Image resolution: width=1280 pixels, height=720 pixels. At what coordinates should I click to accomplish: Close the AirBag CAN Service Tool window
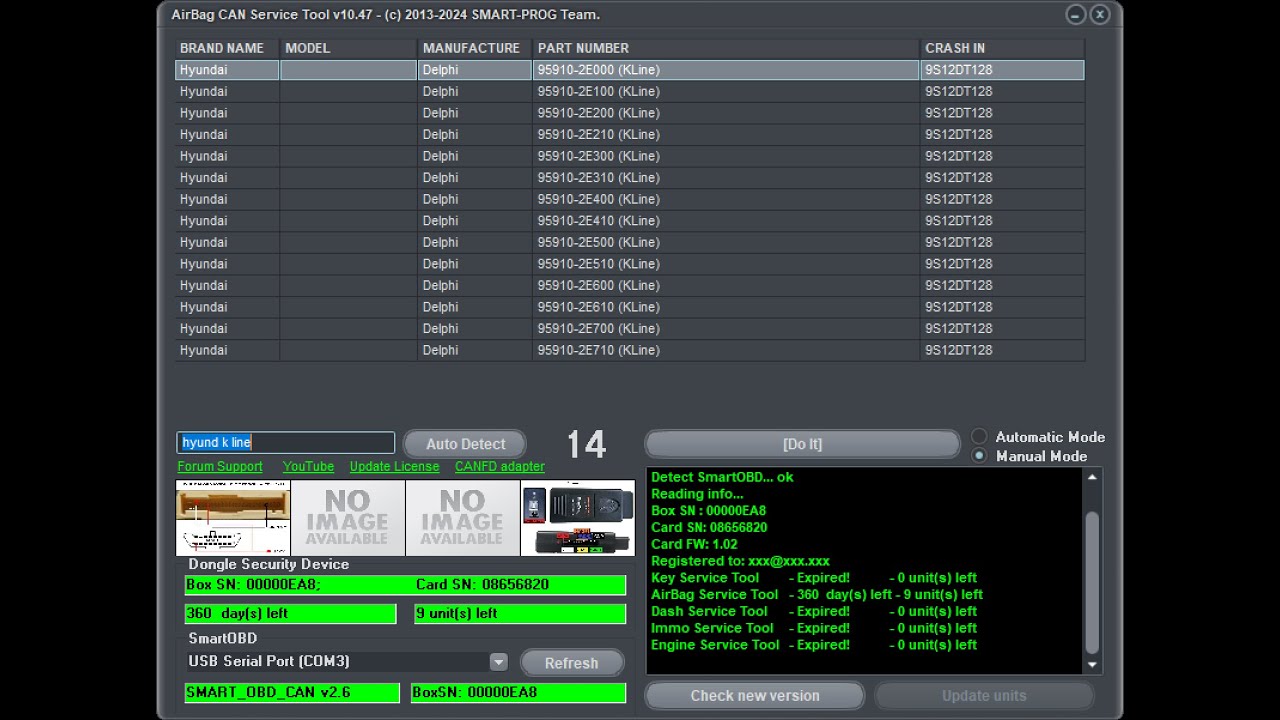click(1100, 14)
